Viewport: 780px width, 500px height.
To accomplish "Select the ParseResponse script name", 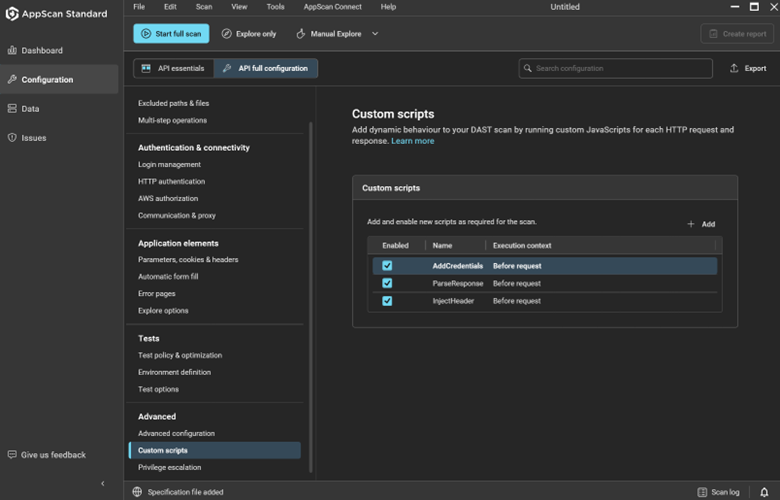I will 458,283.
